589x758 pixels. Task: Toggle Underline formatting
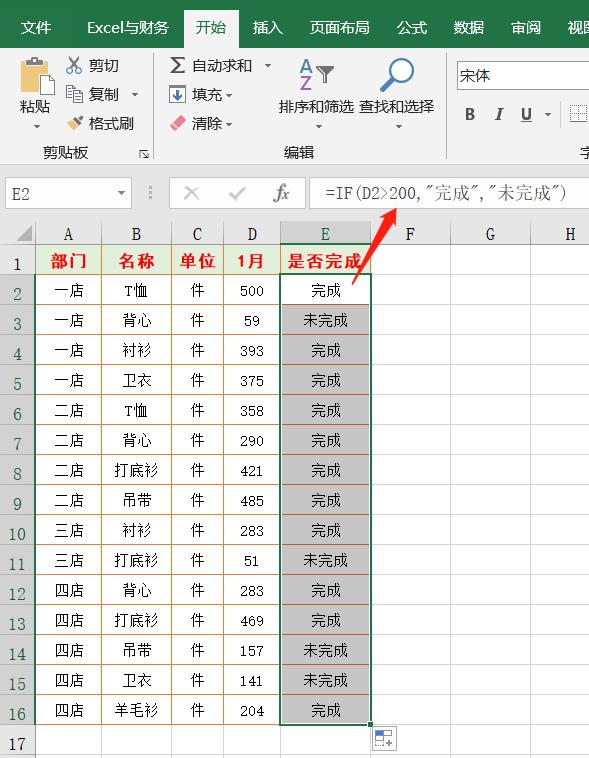click(527, 115)
